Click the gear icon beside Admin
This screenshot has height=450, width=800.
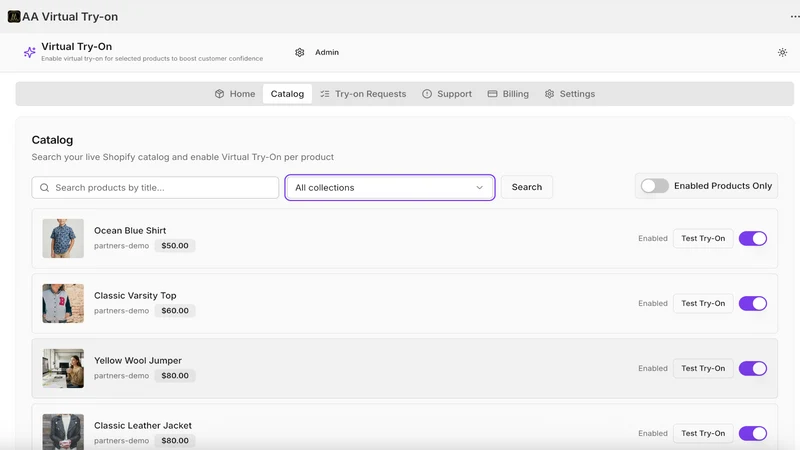point(299,52)
